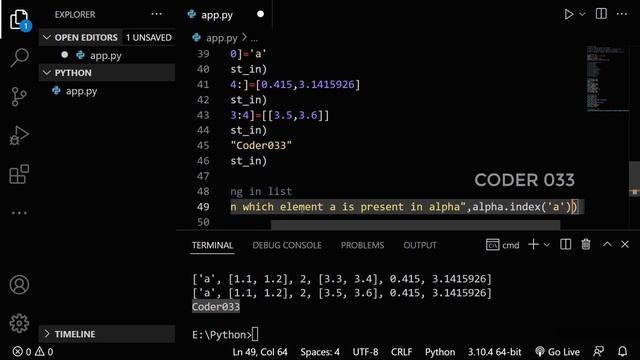640x360 pixels.
Task: Open the Run and Debug view
Action: (x=19, y=136)
